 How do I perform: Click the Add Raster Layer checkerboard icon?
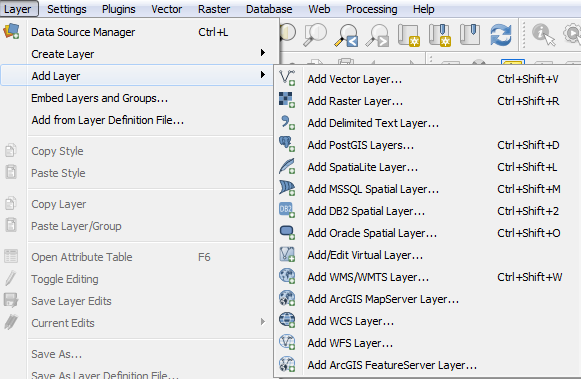click(x=287, y=100)
